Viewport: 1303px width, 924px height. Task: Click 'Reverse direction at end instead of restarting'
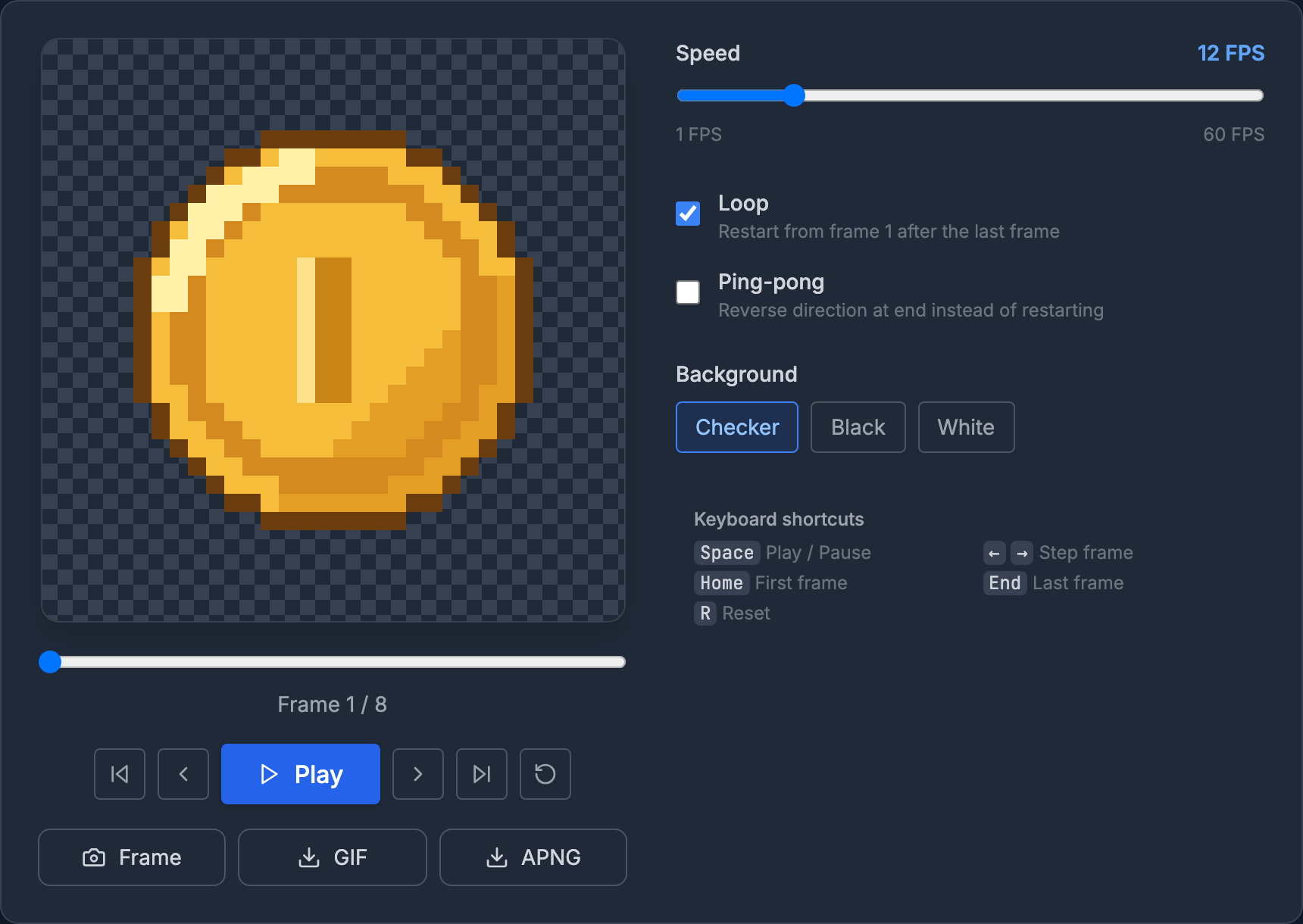click(911, 311)
